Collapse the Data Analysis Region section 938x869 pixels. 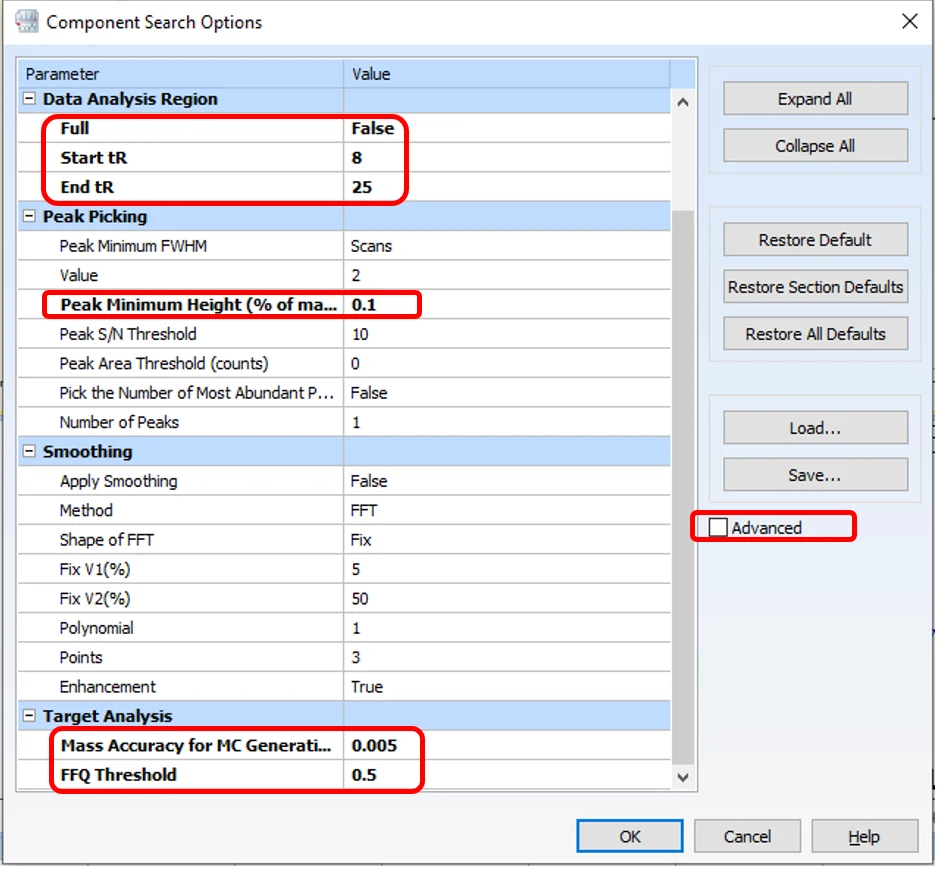(x=29, y=99)
